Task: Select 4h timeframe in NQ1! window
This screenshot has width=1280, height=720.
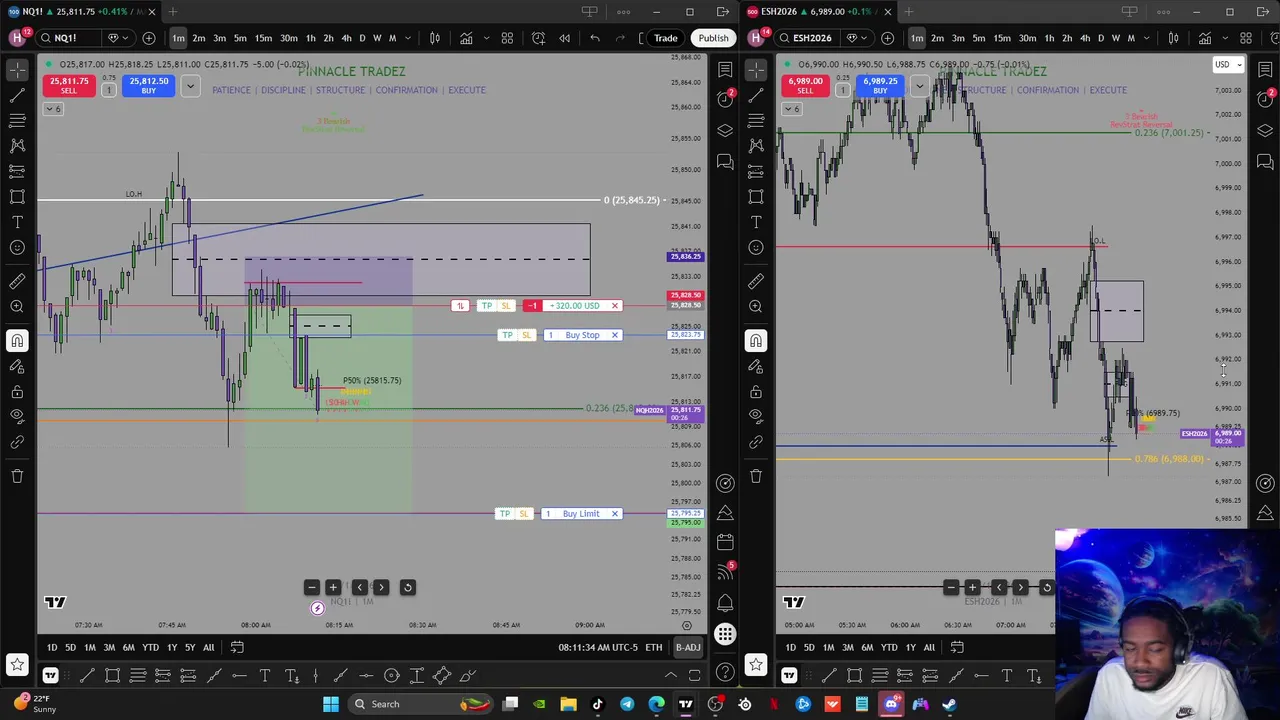Action: (346, 38)
